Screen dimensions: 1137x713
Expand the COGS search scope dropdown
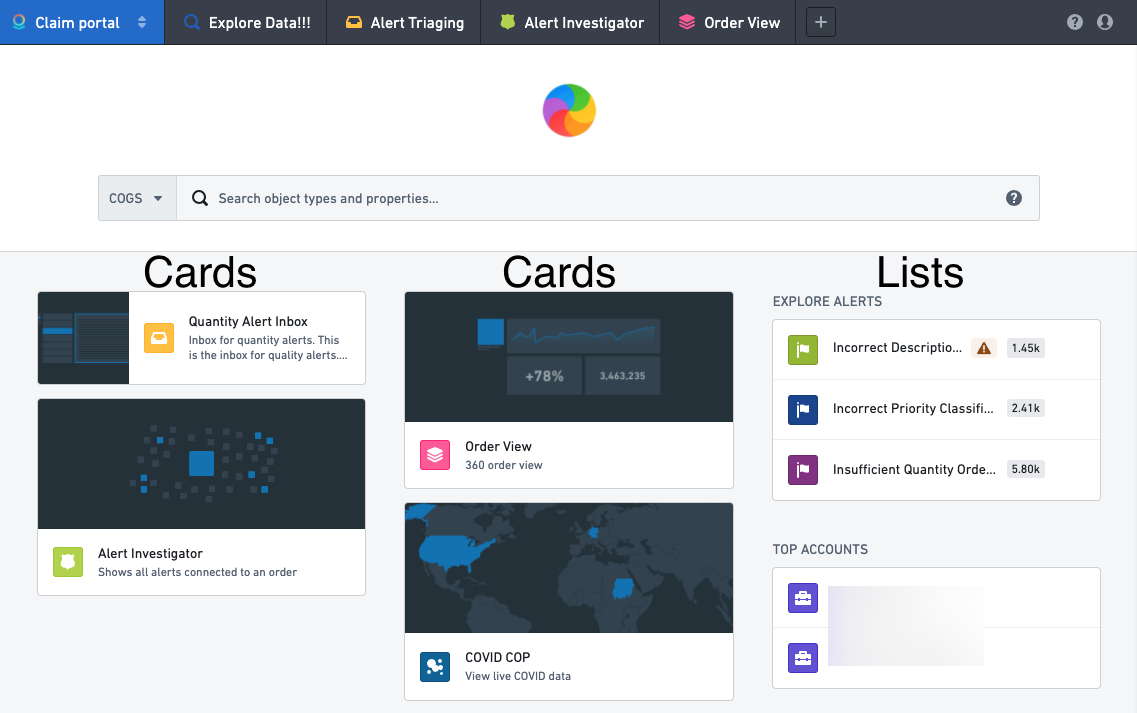137,198
